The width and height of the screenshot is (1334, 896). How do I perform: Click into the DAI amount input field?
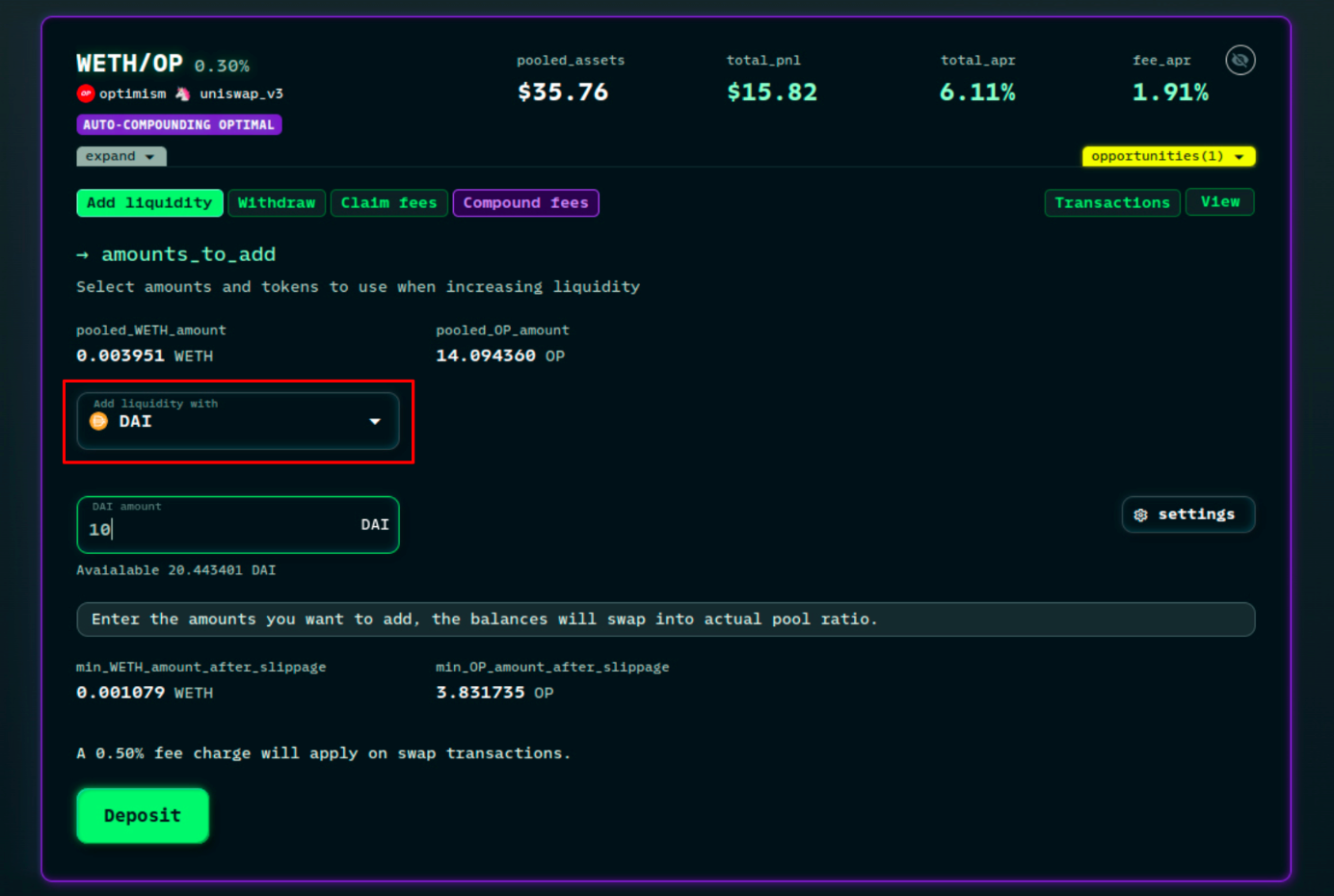click(222, 529)
